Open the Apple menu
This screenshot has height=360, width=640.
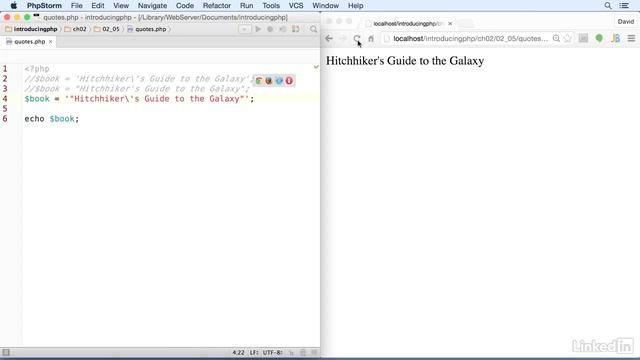click(x=13, y=6)
